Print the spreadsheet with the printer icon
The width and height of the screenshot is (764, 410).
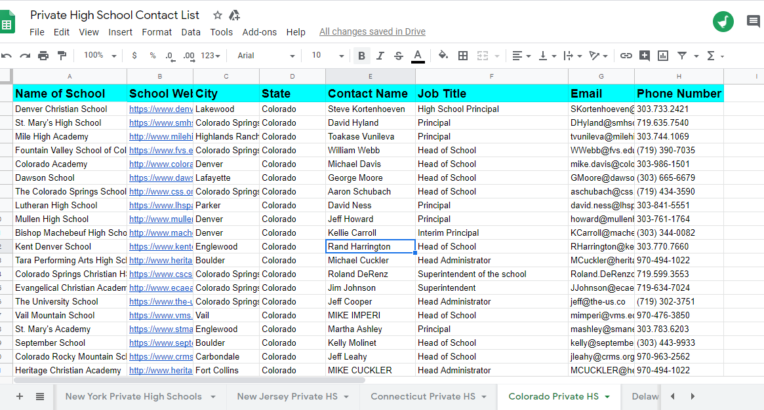coord(43,56)
